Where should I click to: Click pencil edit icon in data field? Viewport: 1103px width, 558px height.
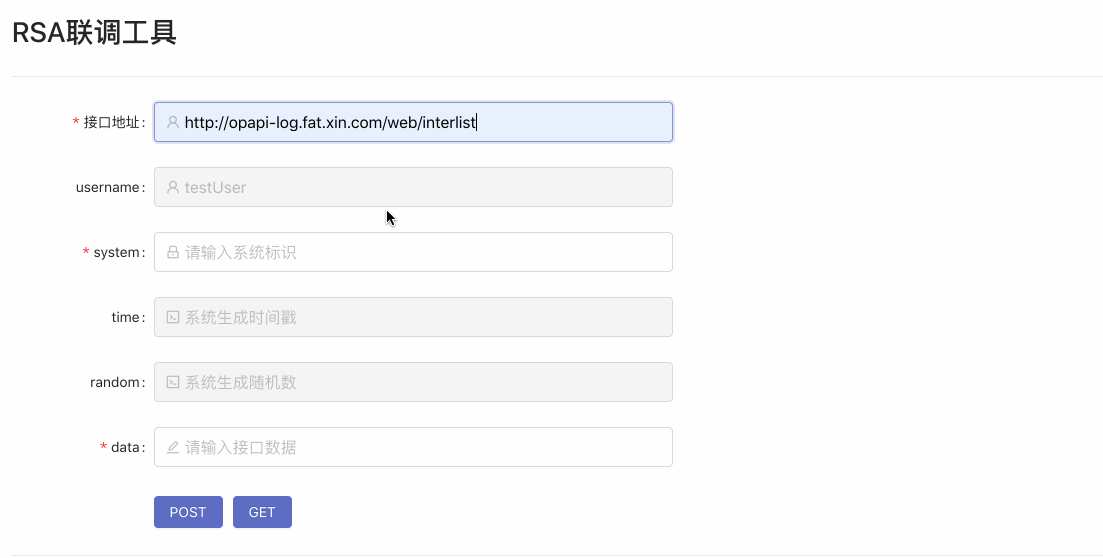(x=173, y=447)
